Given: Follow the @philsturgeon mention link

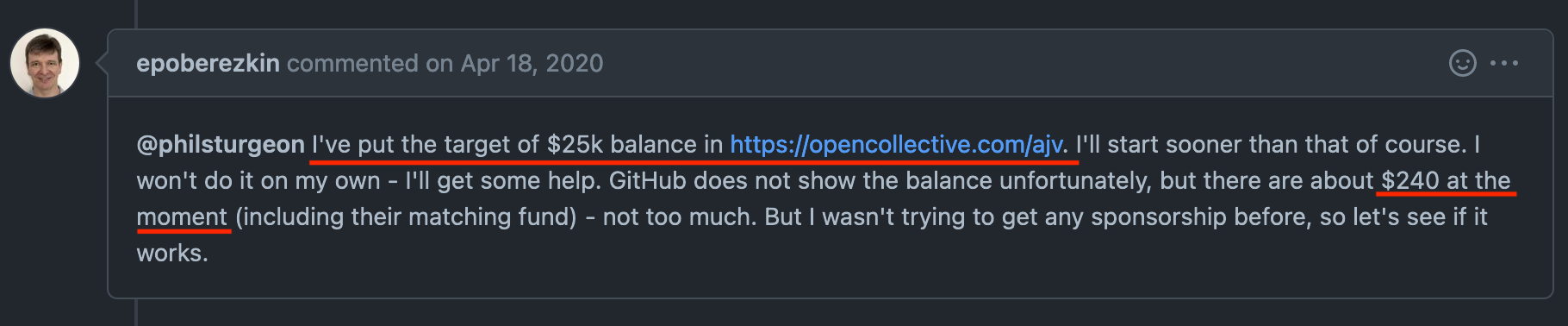Looking at the screenshot, I should coord(221,144).
